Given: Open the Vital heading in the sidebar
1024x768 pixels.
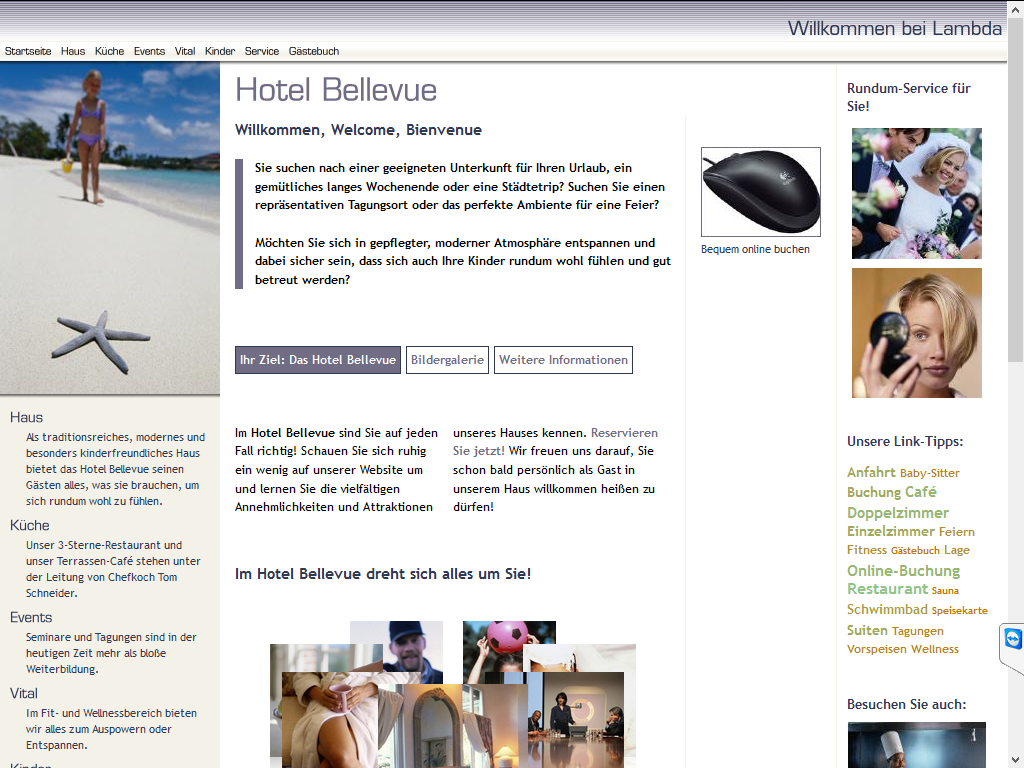Looking at the screenshot, I should [24, 694].
